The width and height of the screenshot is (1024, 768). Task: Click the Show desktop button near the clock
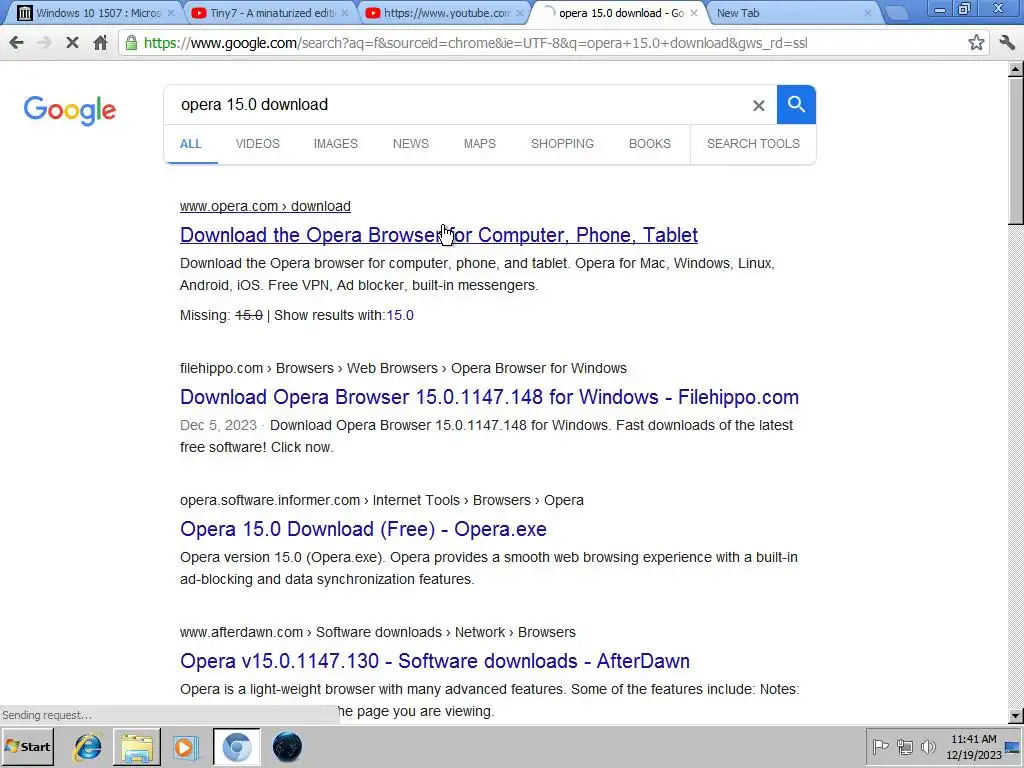click(x=1014, y=746)
